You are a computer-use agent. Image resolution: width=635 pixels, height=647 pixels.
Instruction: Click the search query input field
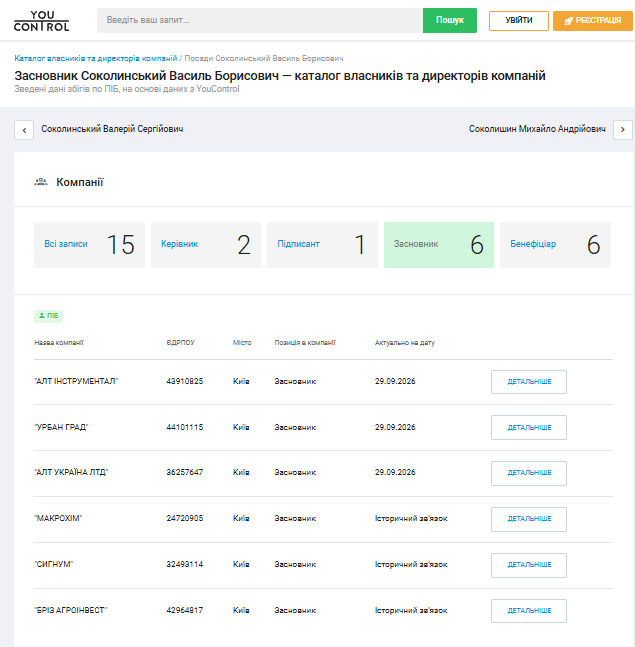tap(260, 20)
